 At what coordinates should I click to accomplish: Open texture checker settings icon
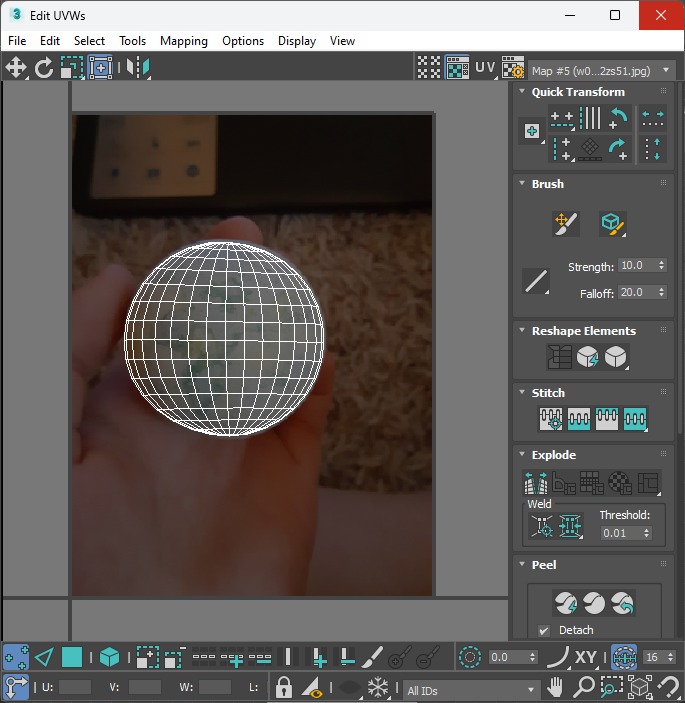pos(513,68)
